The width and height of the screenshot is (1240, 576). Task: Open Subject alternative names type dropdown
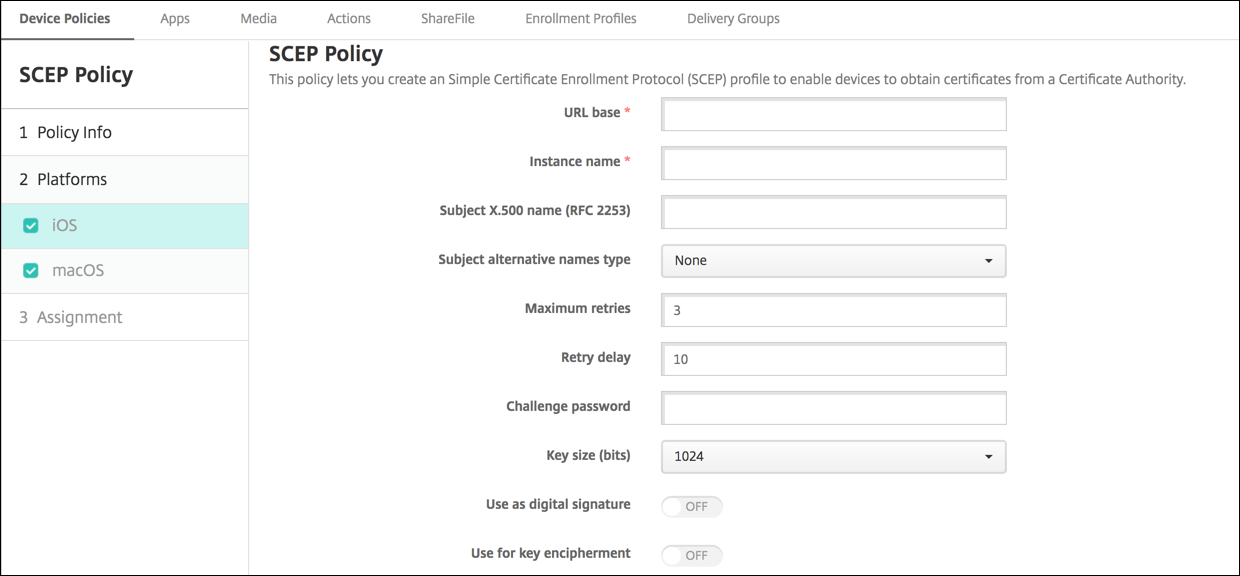coord(833,261)
